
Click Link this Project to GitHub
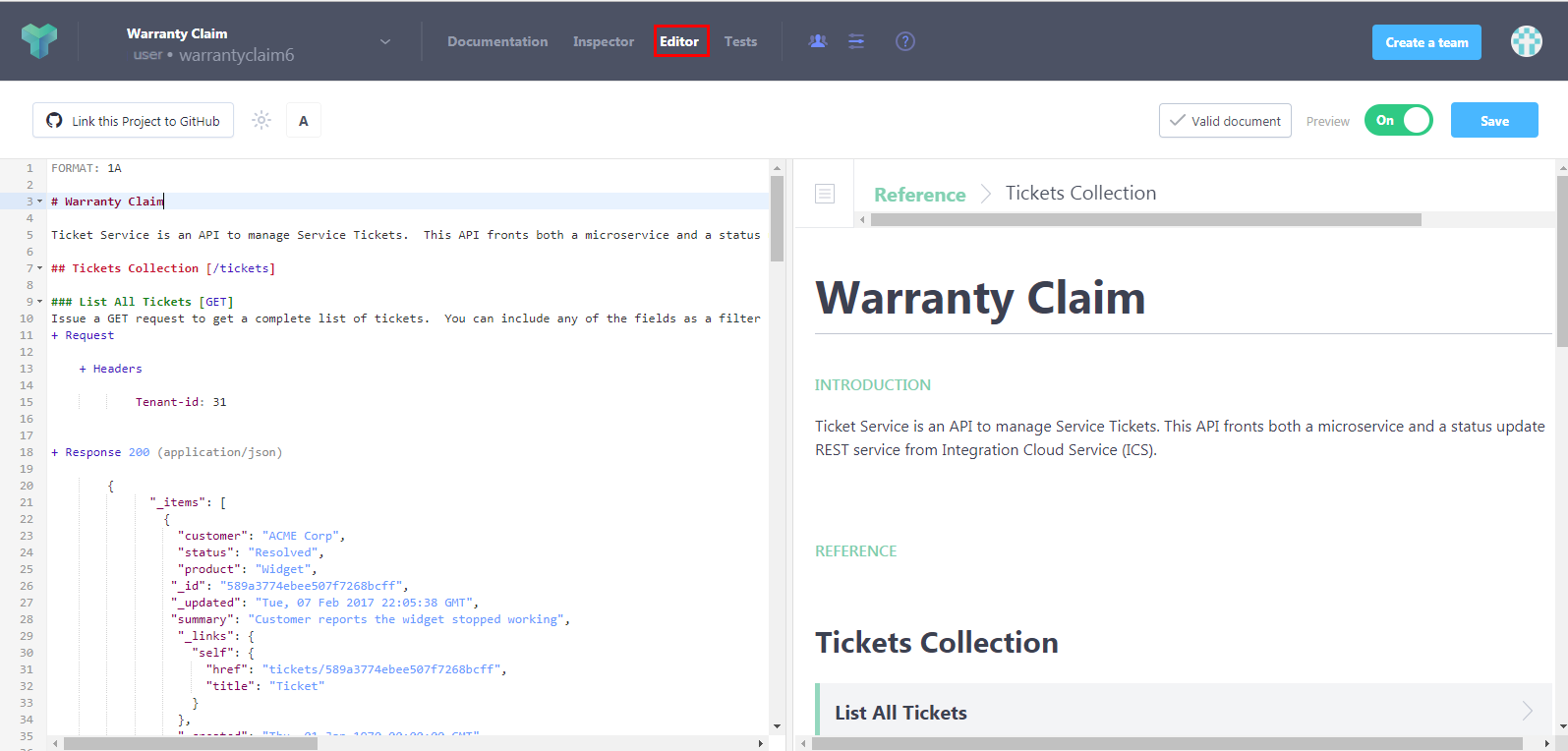[134, 120]
